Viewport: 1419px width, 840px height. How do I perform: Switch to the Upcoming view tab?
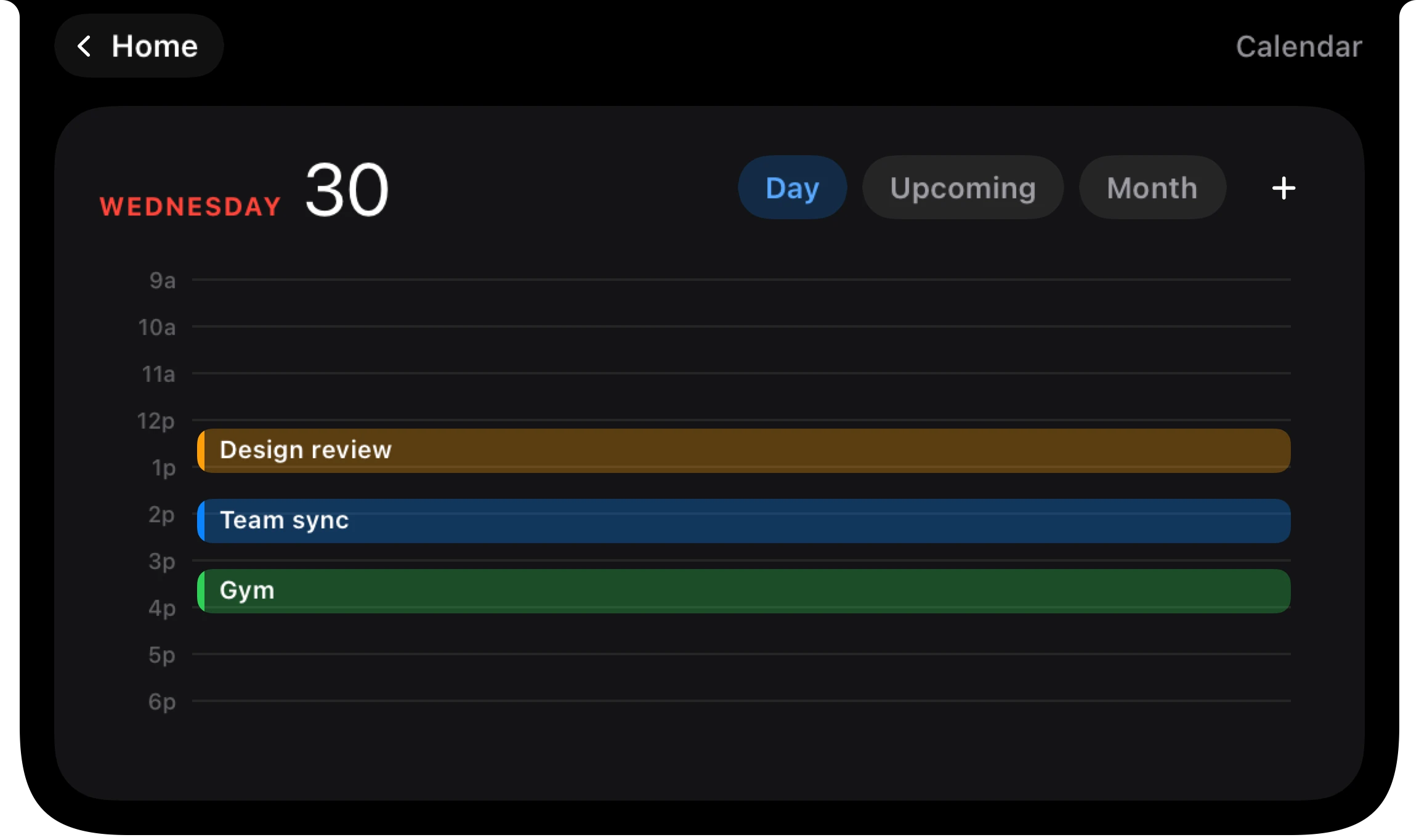point(963,188)
